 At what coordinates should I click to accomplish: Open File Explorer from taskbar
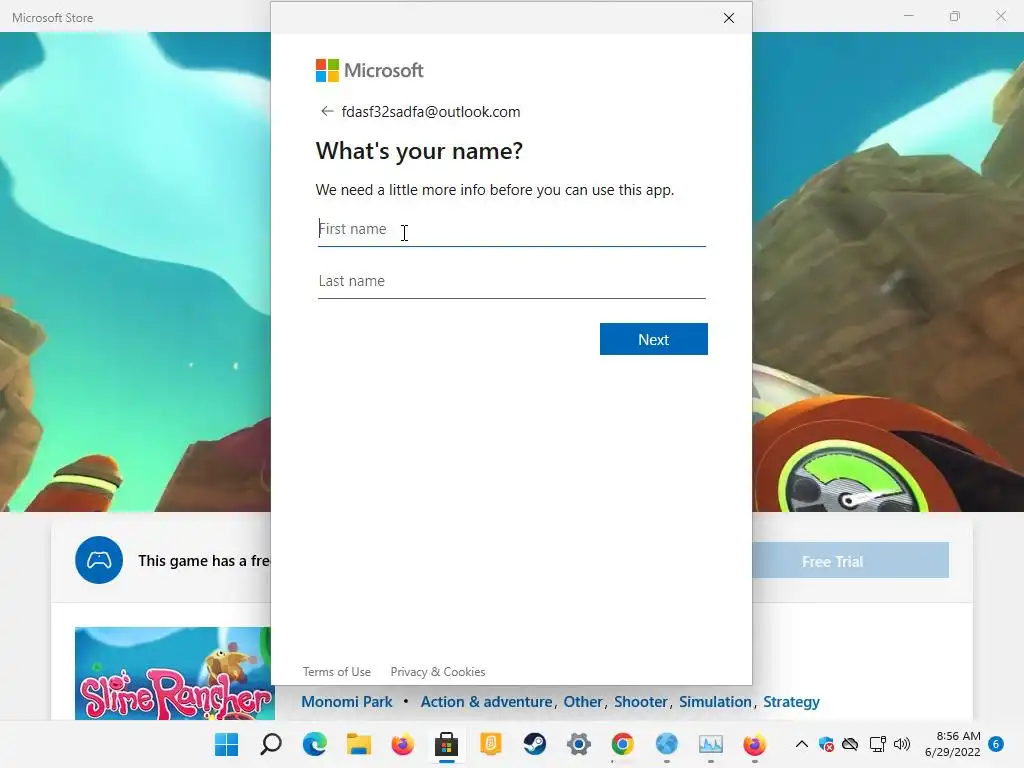pyautogui.click(x=359, y=744)
